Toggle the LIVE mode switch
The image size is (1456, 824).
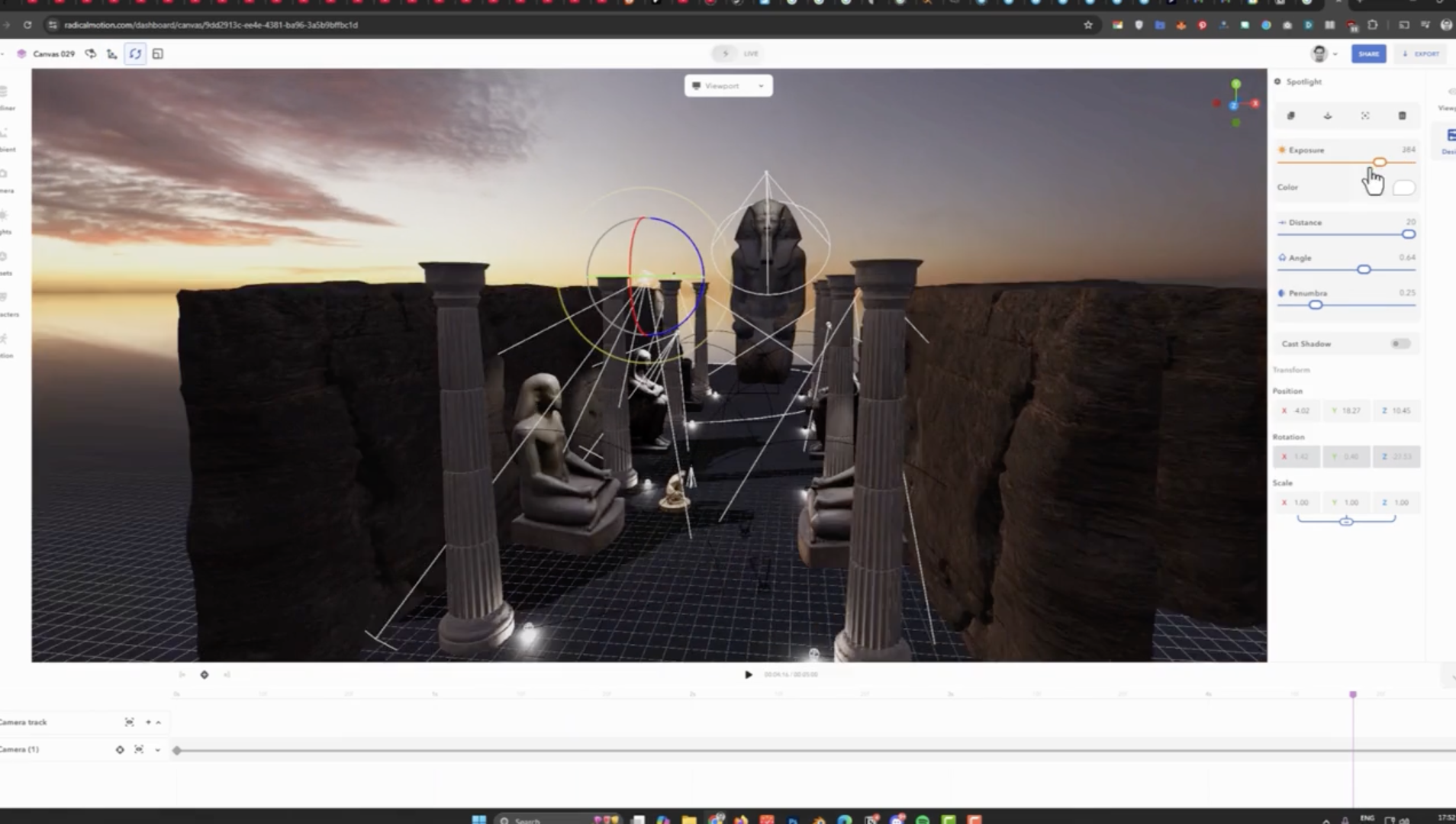coord(725,53)
